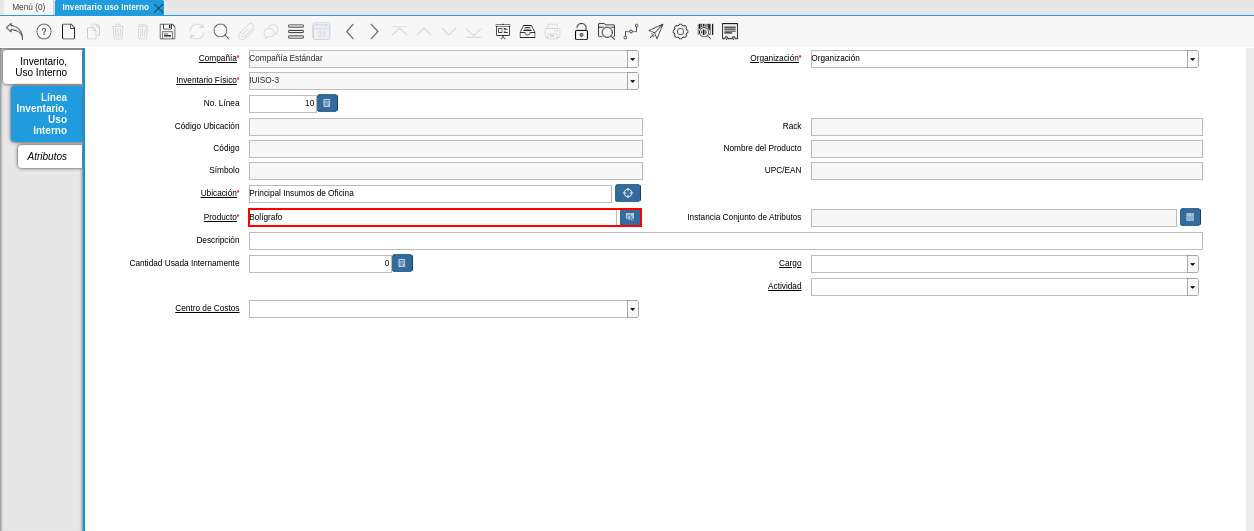Open the Ubicación locator button

tap(628, 193)
